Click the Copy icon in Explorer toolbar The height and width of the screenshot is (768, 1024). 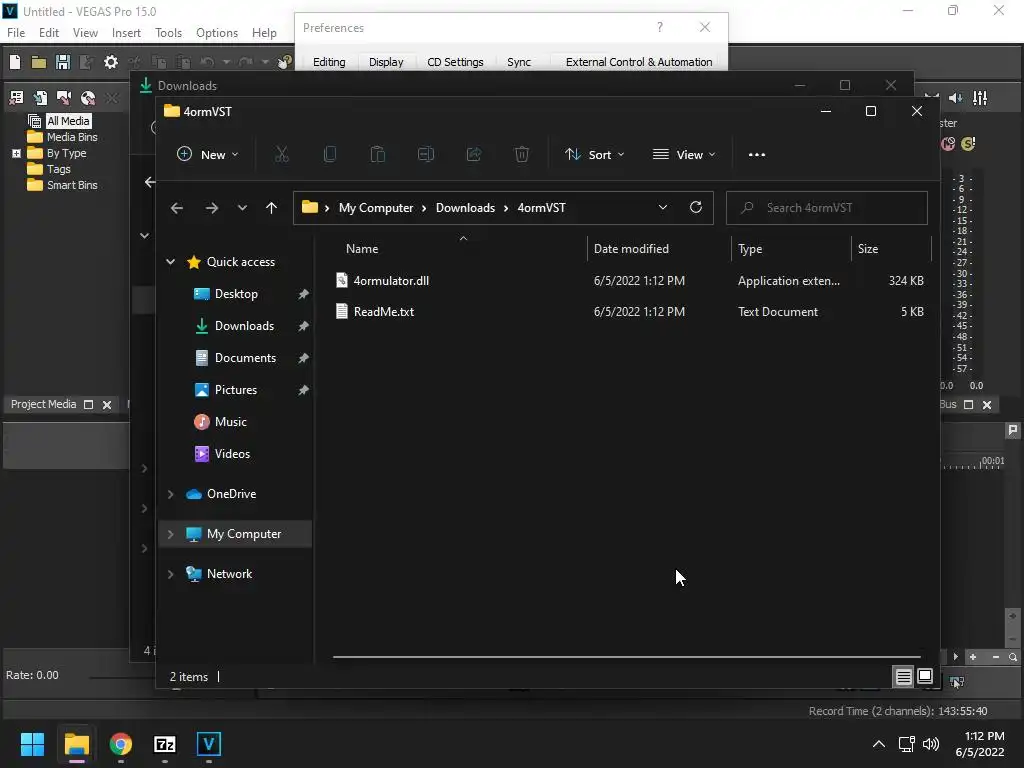[330, 155]
